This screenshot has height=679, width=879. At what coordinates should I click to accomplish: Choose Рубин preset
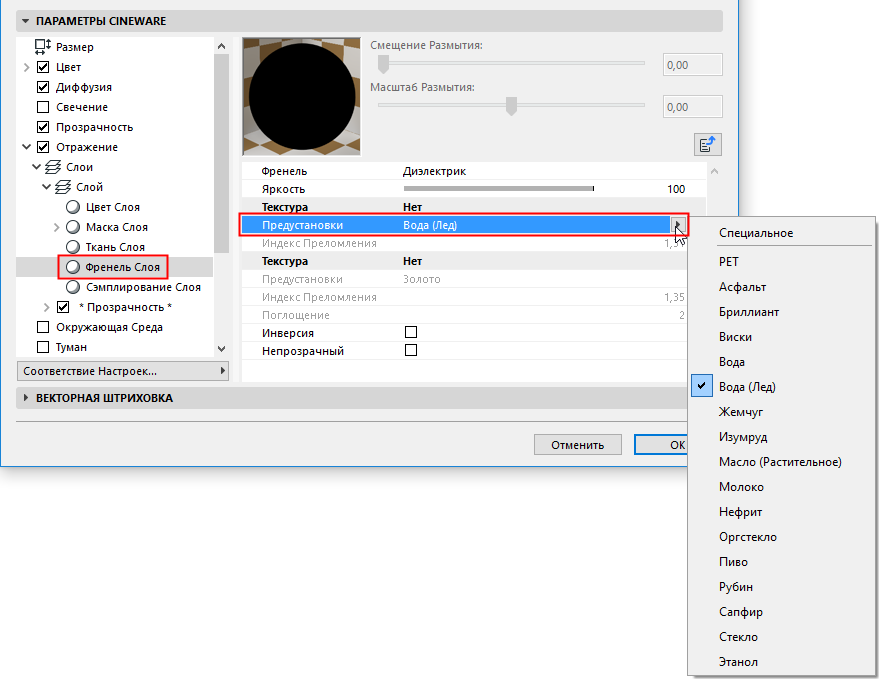point(735,587)
